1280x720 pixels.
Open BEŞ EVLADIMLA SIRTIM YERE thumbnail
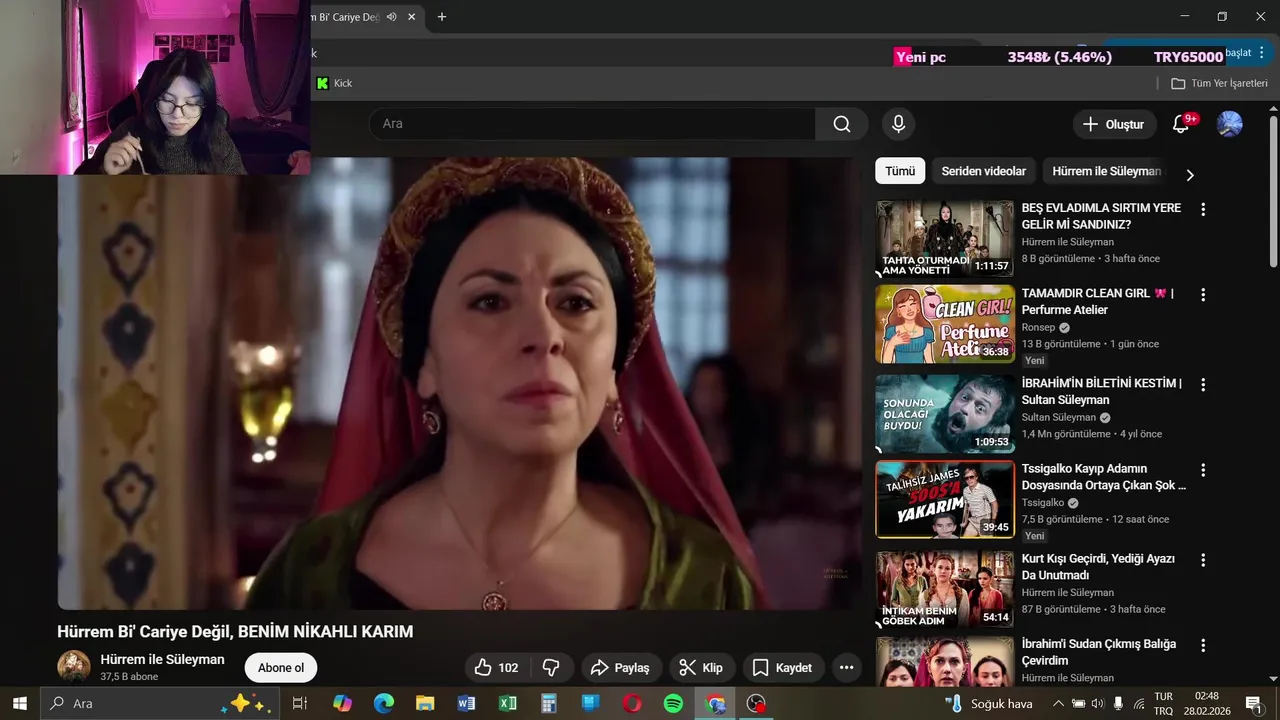[x=945, y=239]
